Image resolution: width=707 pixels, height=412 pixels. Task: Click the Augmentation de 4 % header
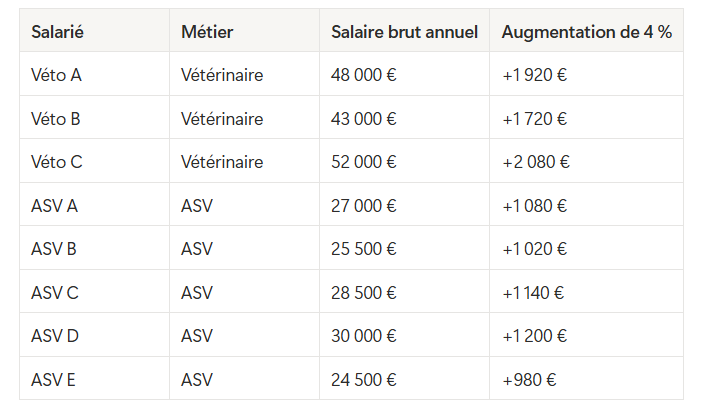pos(587,30)
